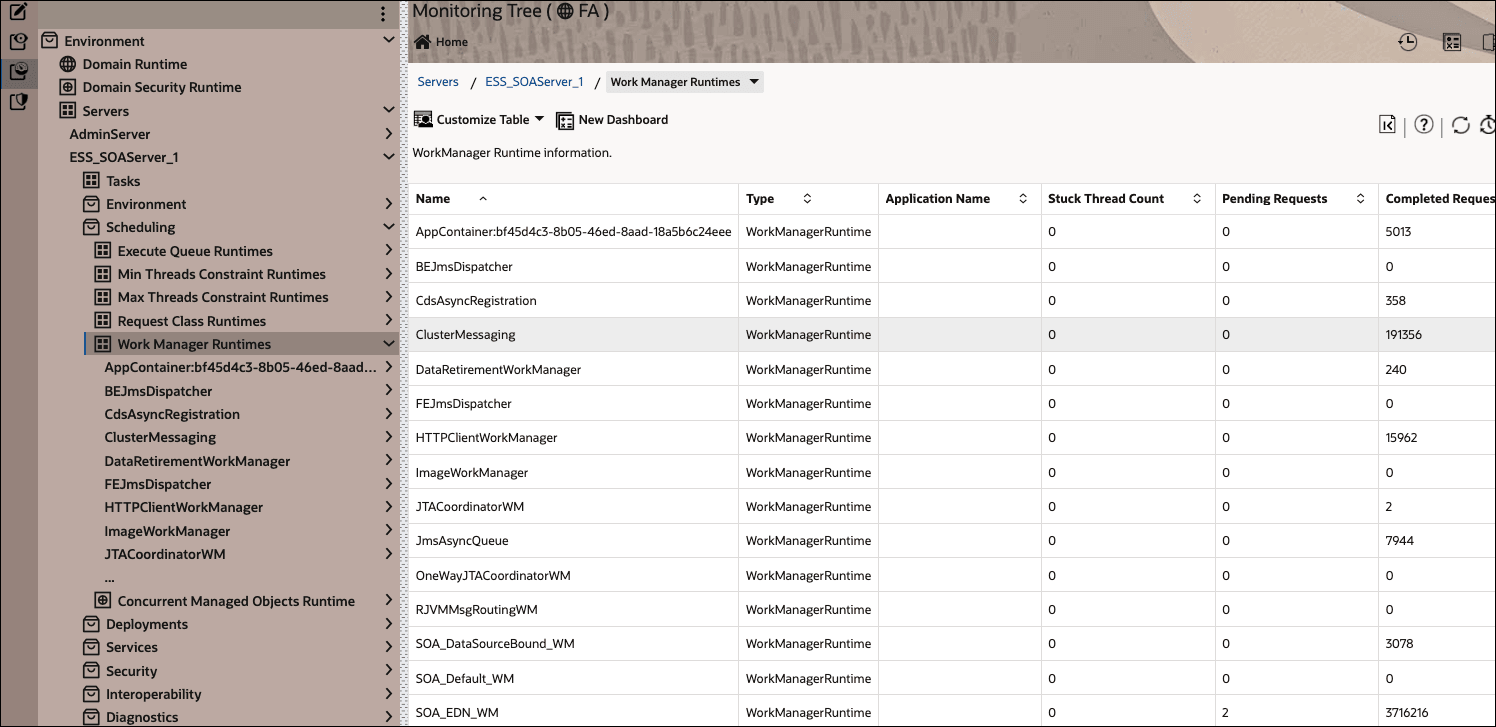The width and height of the screenshot is (1496, 727).
Task: Click the SOA_DataSourceBound_WM row name
Action: [495, 644]
